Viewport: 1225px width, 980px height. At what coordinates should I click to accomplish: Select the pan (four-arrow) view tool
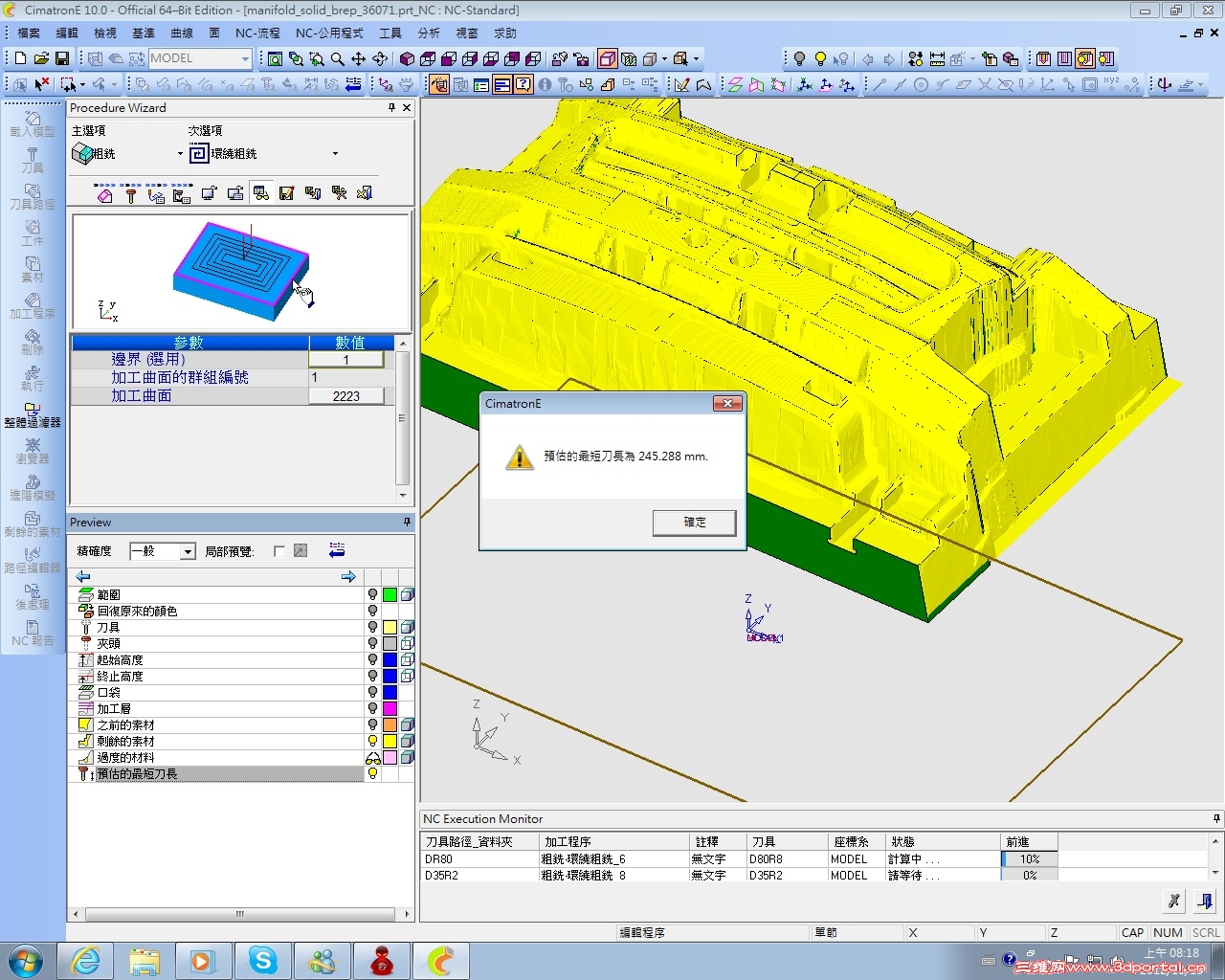tap(359, 58)
